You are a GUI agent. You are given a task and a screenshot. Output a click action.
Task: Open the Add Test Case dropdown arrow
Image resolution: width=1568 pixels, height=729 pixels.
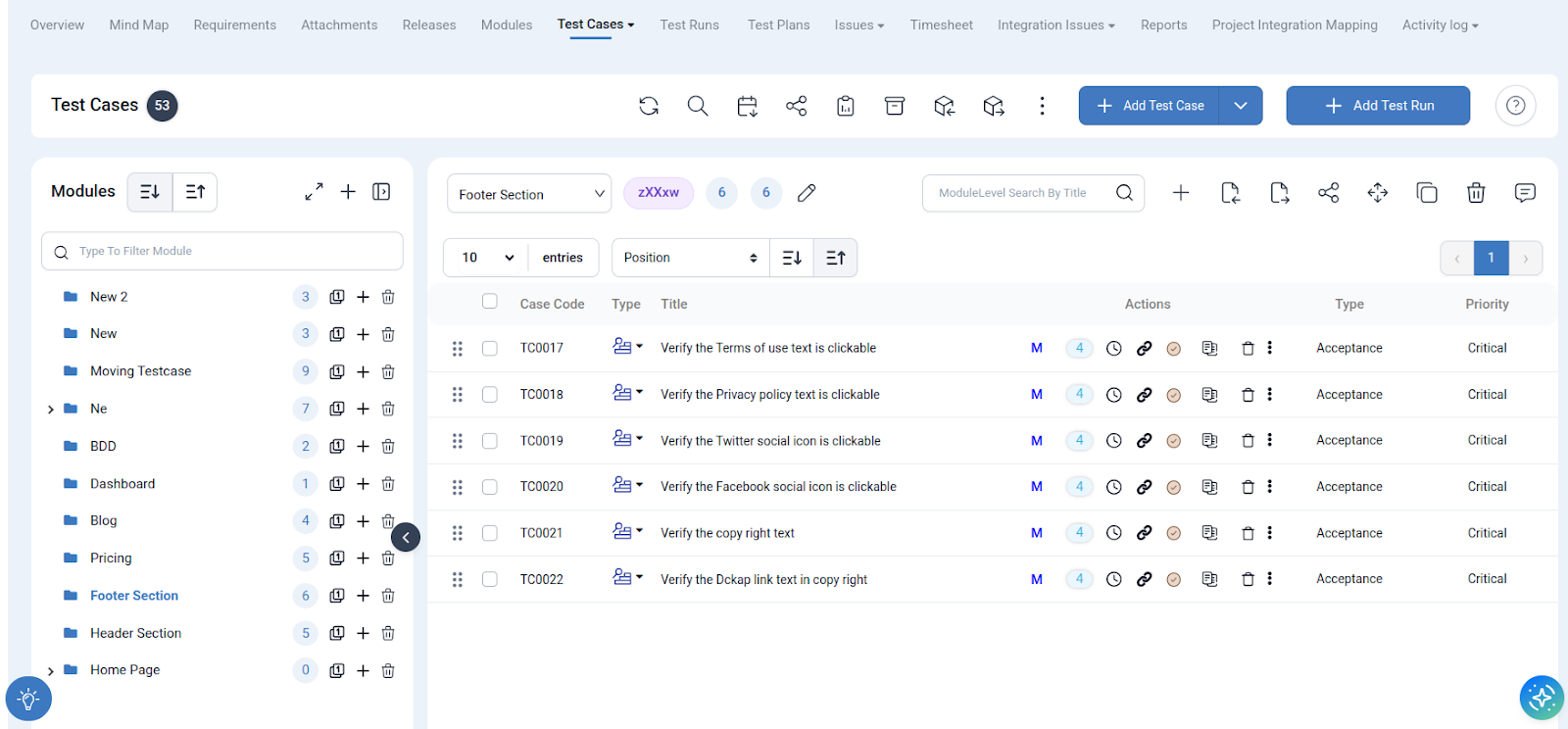[x=1241, y=106]
